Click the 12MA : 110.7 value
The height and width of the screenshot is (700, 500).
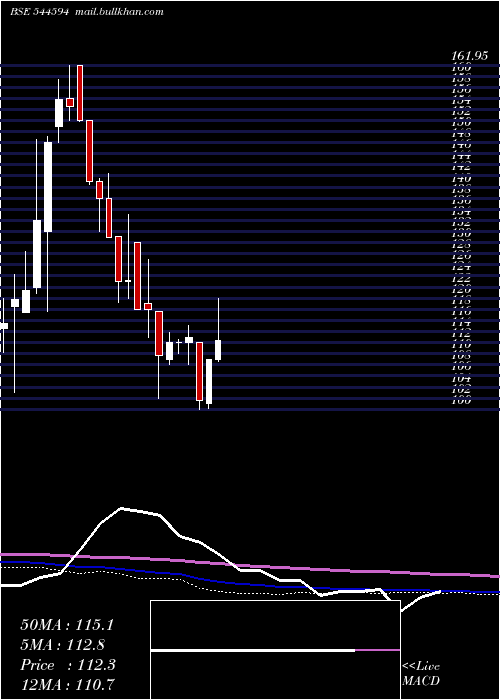coord(69,684)
